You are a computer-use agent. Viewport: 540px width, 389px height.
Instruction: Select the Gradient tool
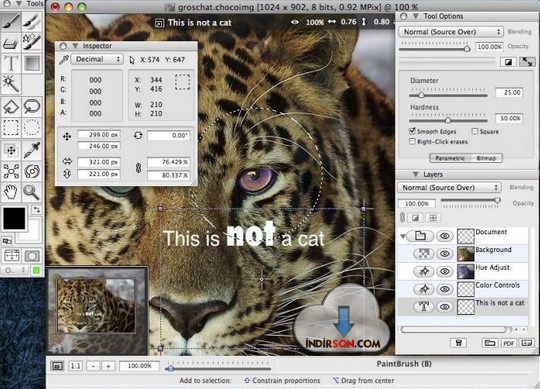point(32,63)
